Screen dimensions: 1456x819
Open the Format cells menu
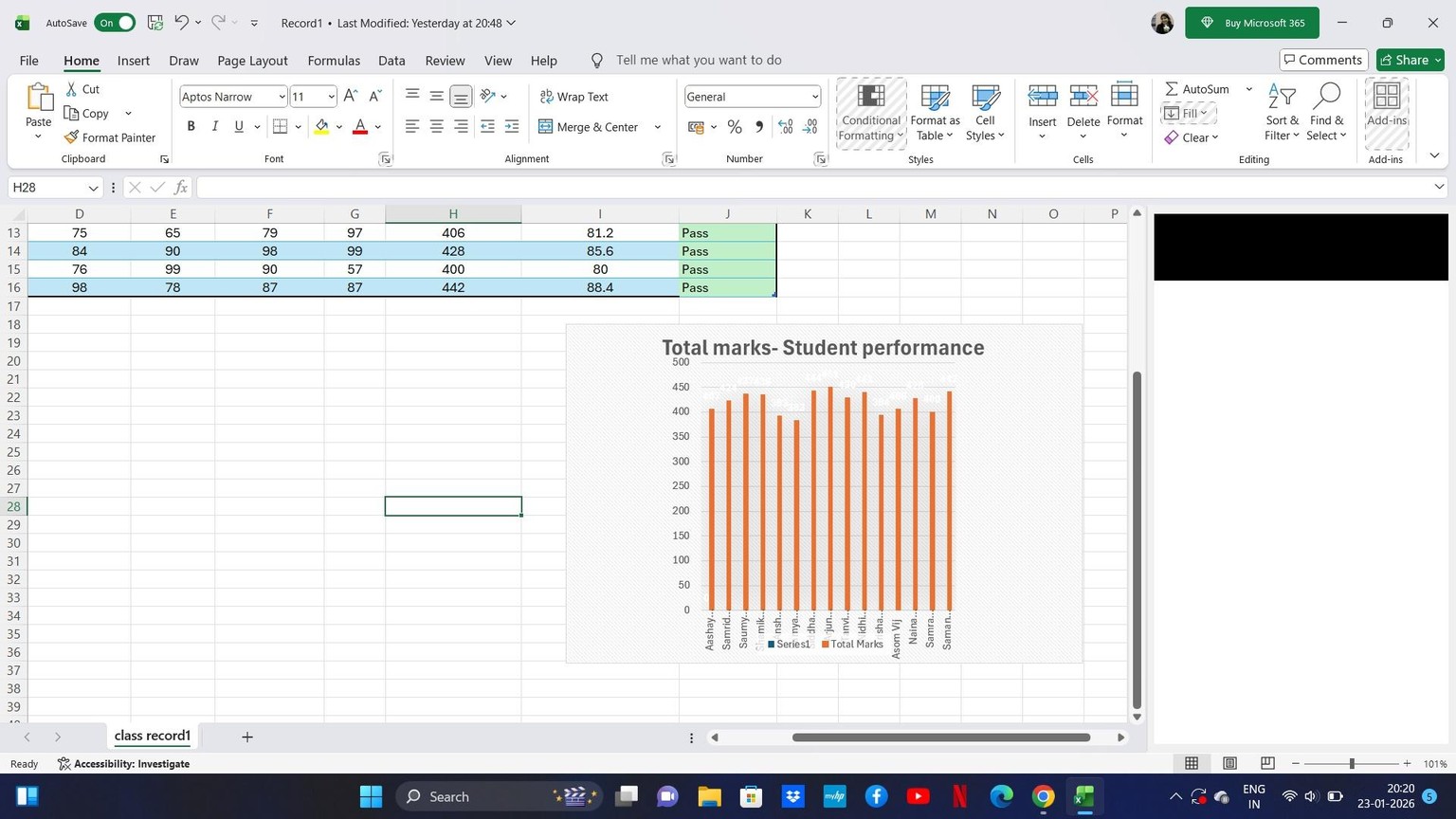pyautogui.click(x=1124, y=111)
